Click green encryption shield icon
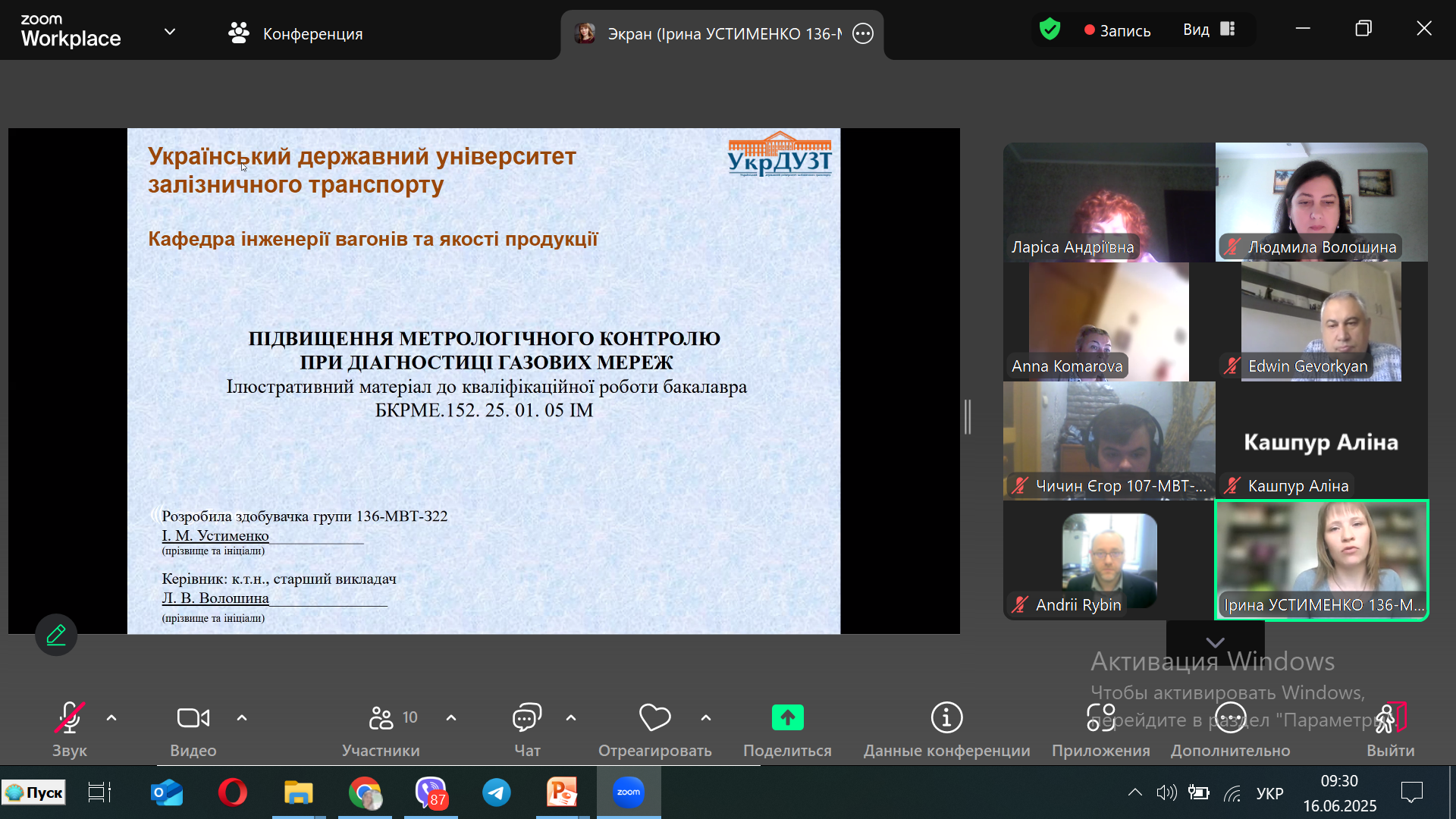This screenshot has width=1456, height=819. [1050, 30]
